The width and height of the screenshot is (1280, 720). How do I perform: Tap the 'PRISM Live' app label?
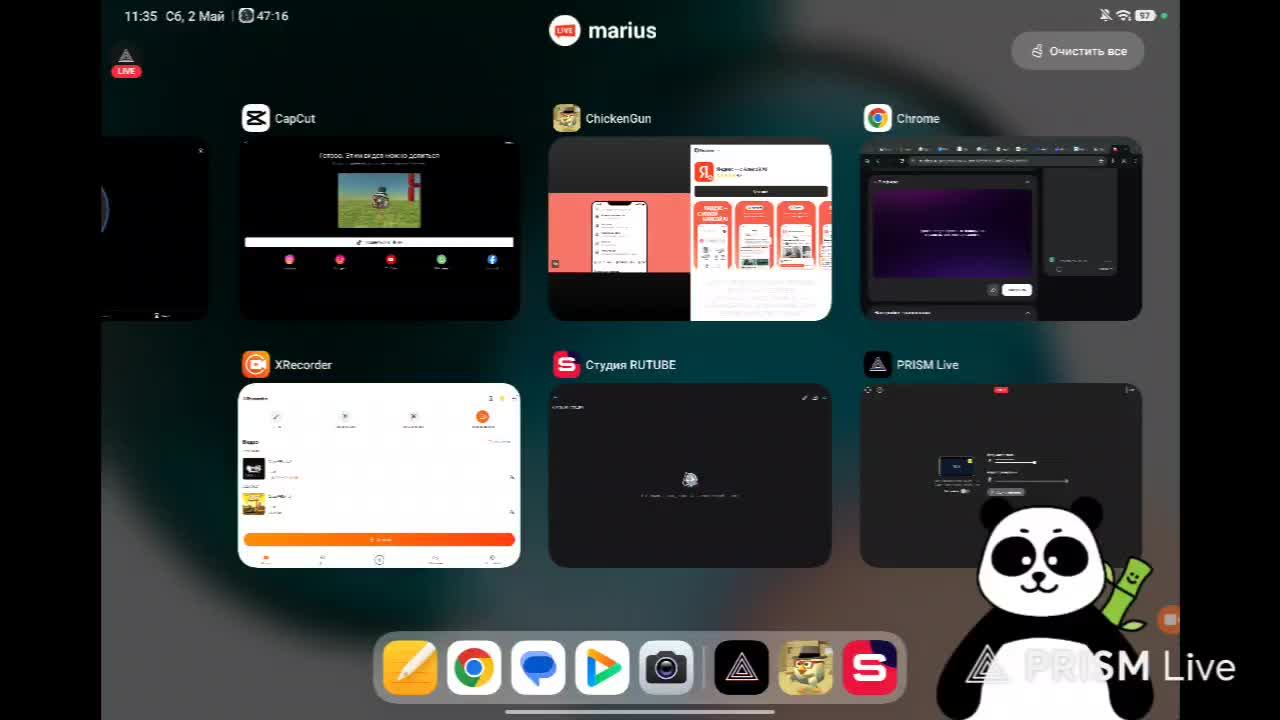[928, 365]
